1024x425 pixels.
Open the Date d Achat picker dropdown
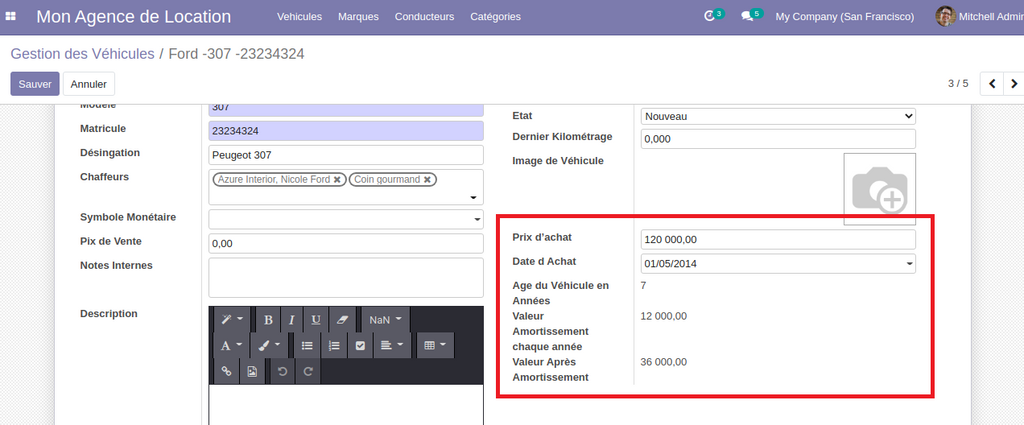pos(778,263)
